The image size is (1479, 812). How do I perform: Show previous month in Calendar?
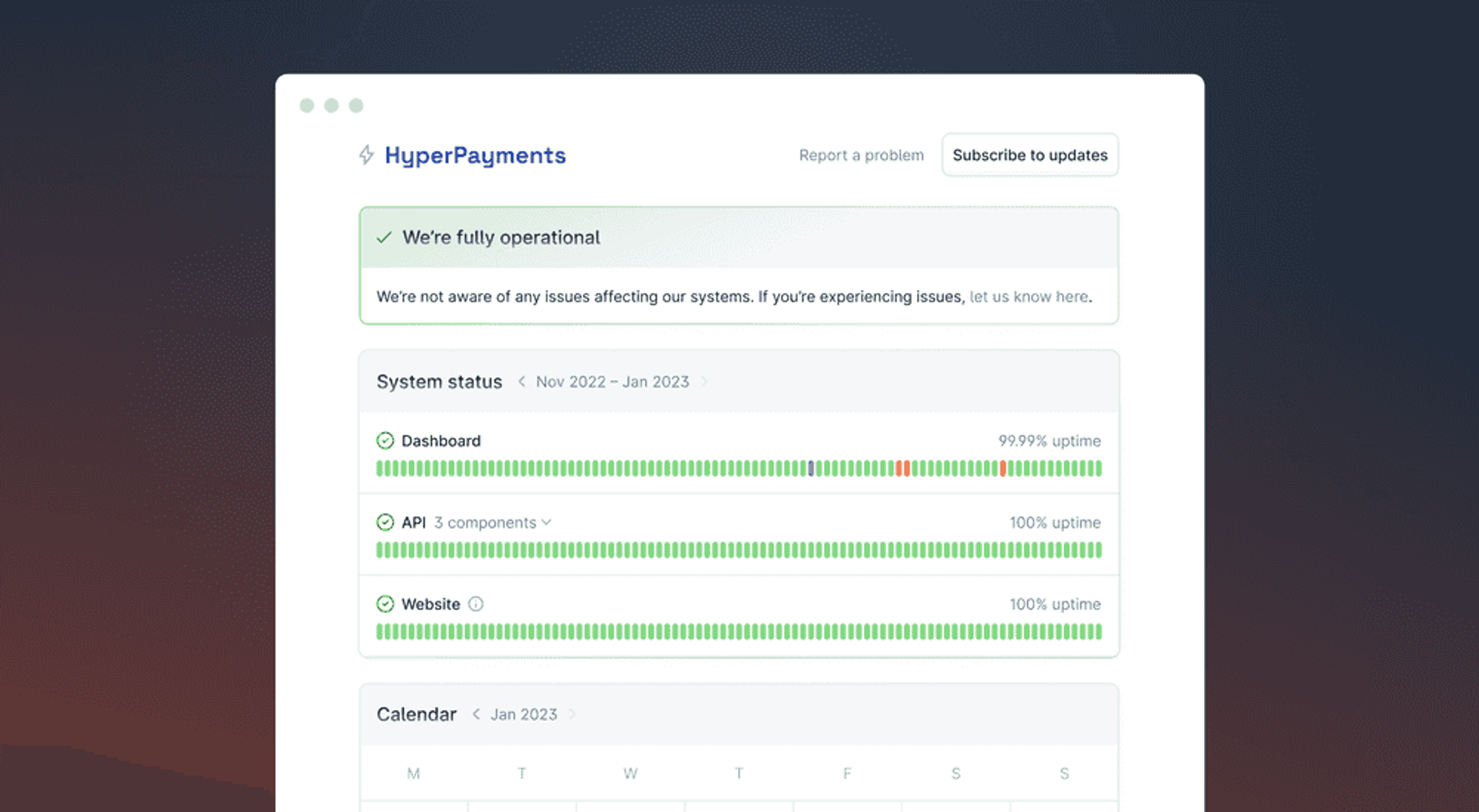pos(476,714)
